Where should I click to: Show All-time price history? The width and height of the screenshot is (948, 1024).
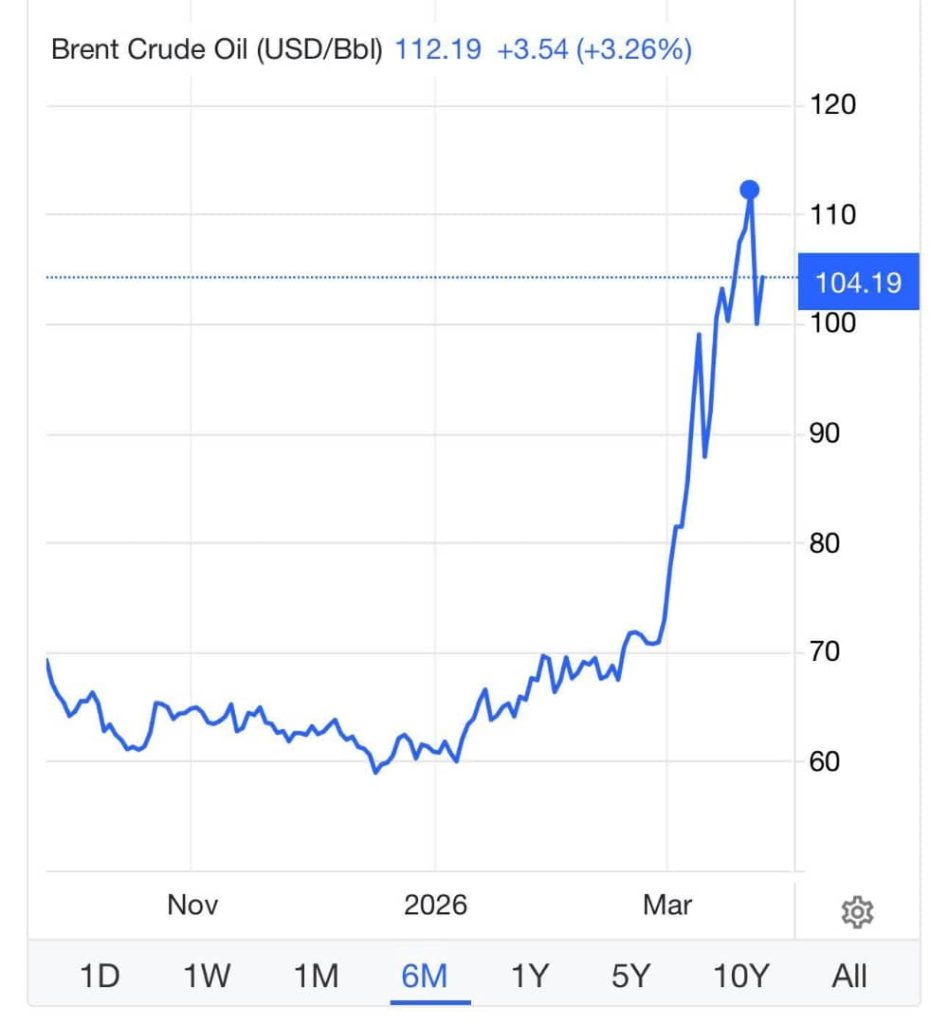(x=850, y=975)
